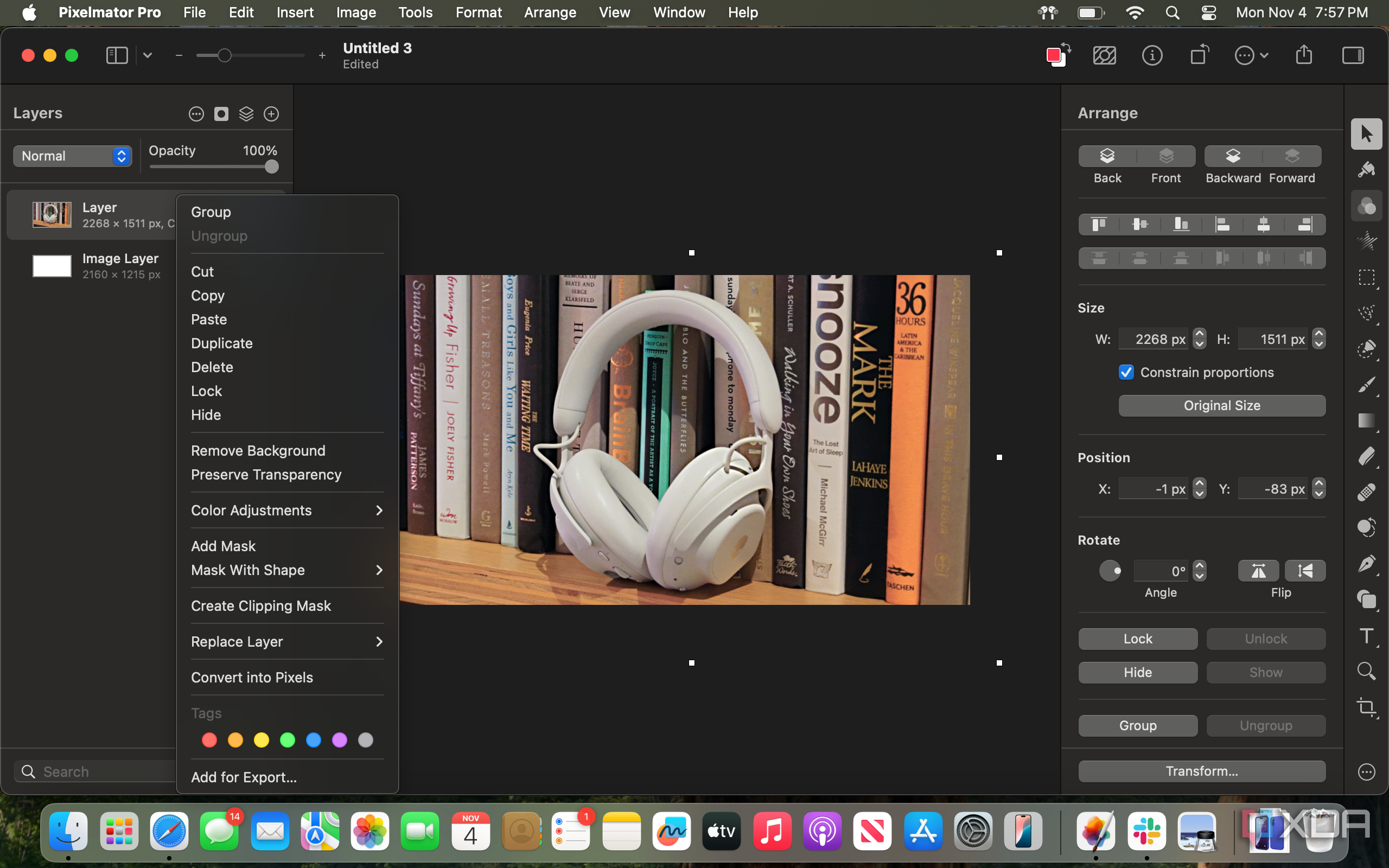The image size is (1389, 868).
Task: Choose Remove Background from the context menu
Action: tap(258, 451)
